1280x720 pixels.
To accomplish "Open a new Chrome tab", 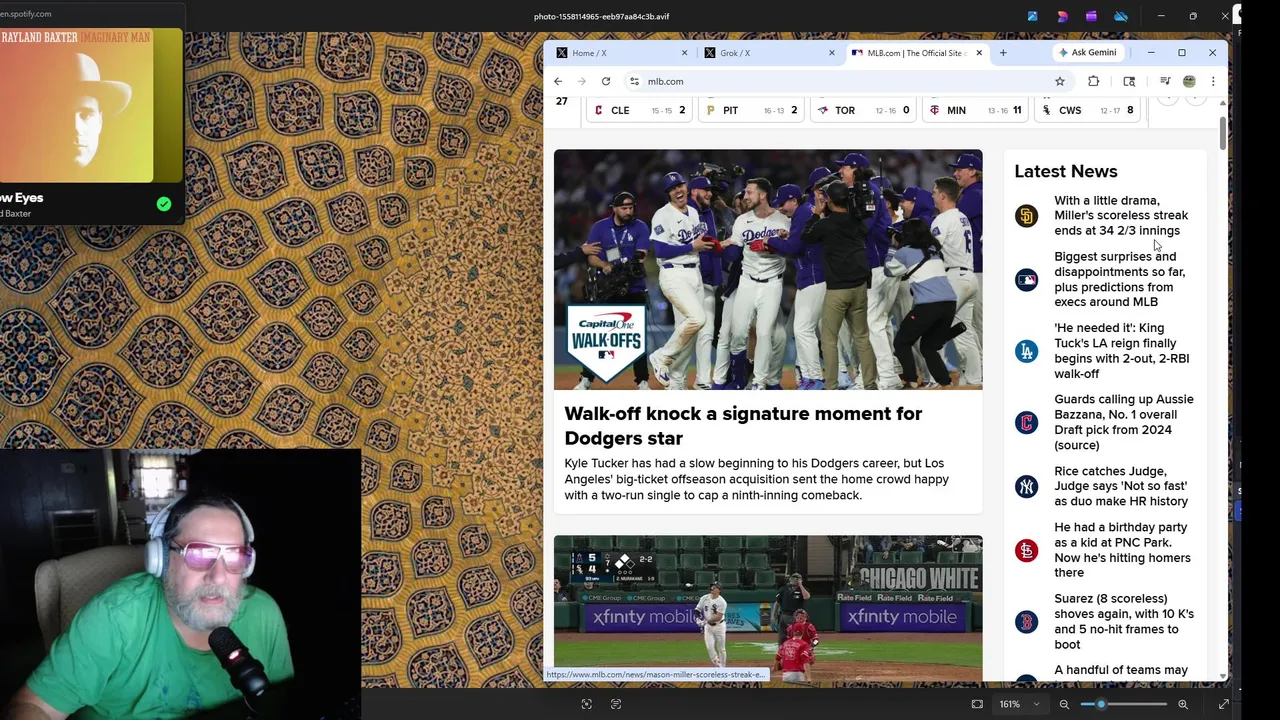I will tap(1003, 53).
